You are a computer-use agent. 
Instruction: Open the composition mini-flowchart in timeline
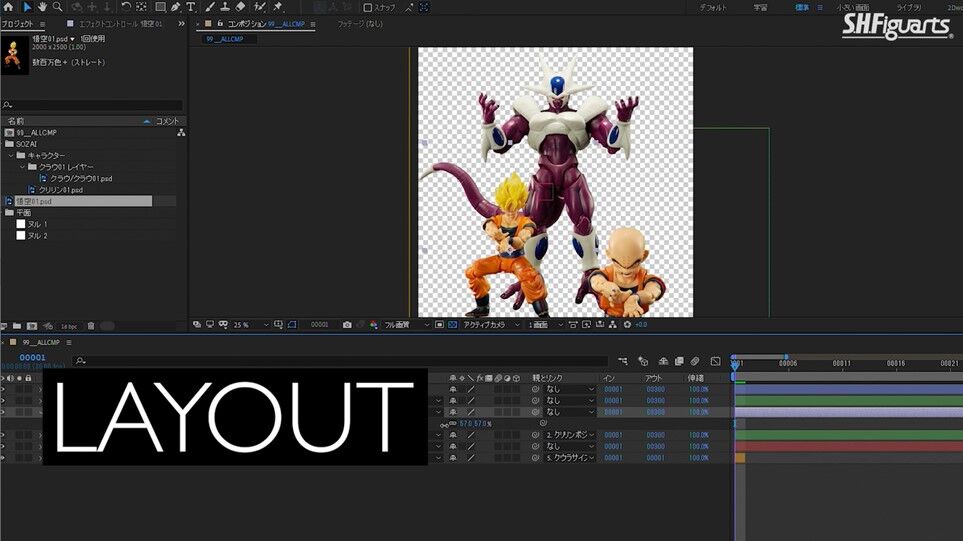[x=623, y=361]
